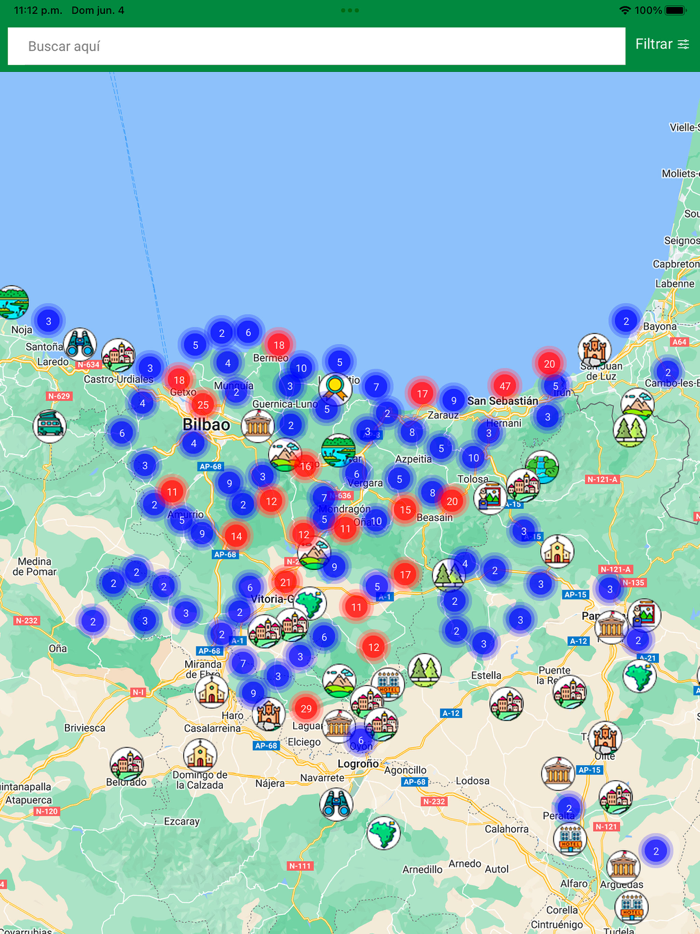The width and height of the screenshot is (700, 934).
Task: Select the pine trees icon near Estella
Action: tap(425, 670)
